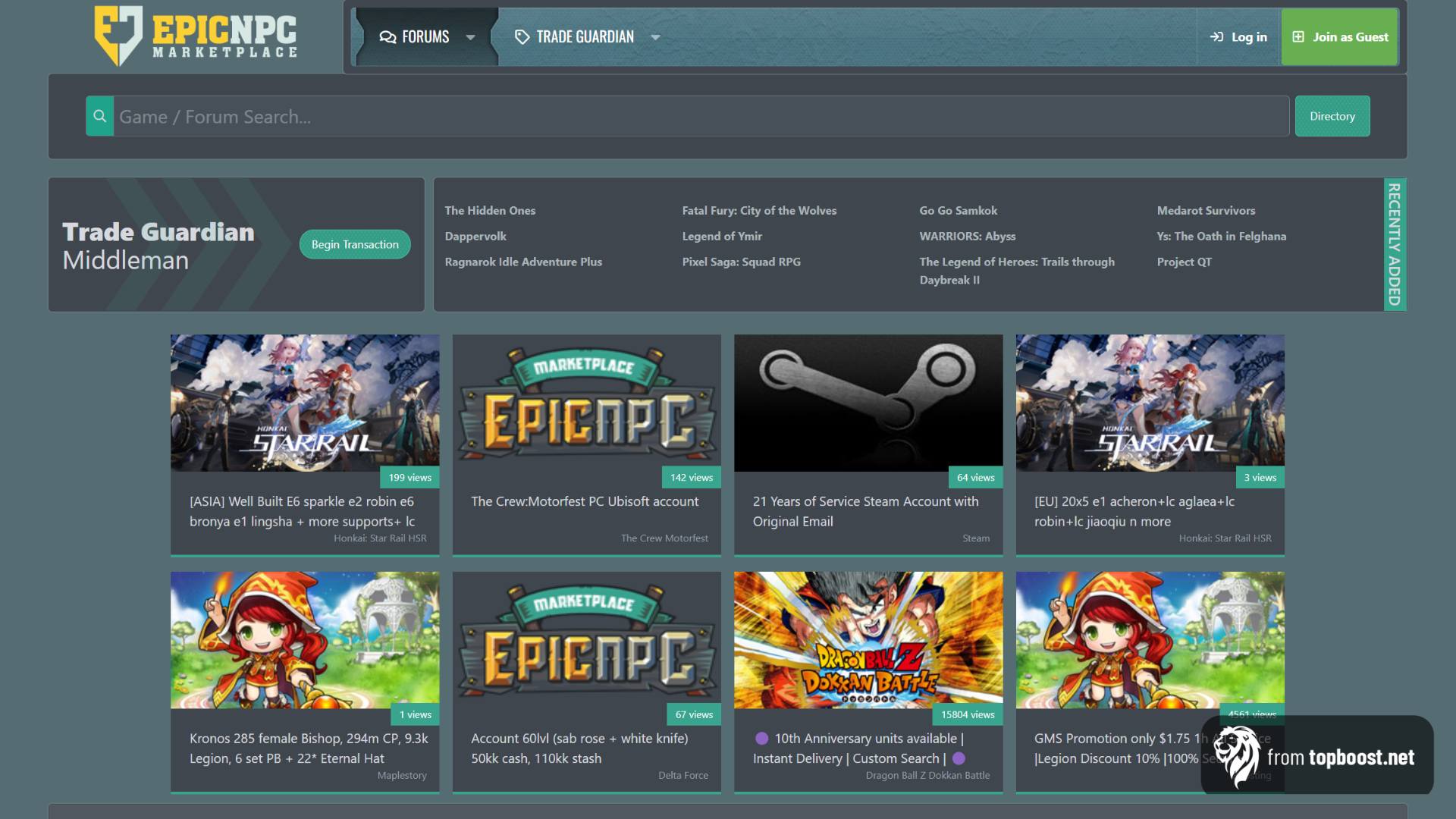Open the Dokkan Battle listing thumbnail
Viewport: 1456px width, 819px height.
[868, 640]
